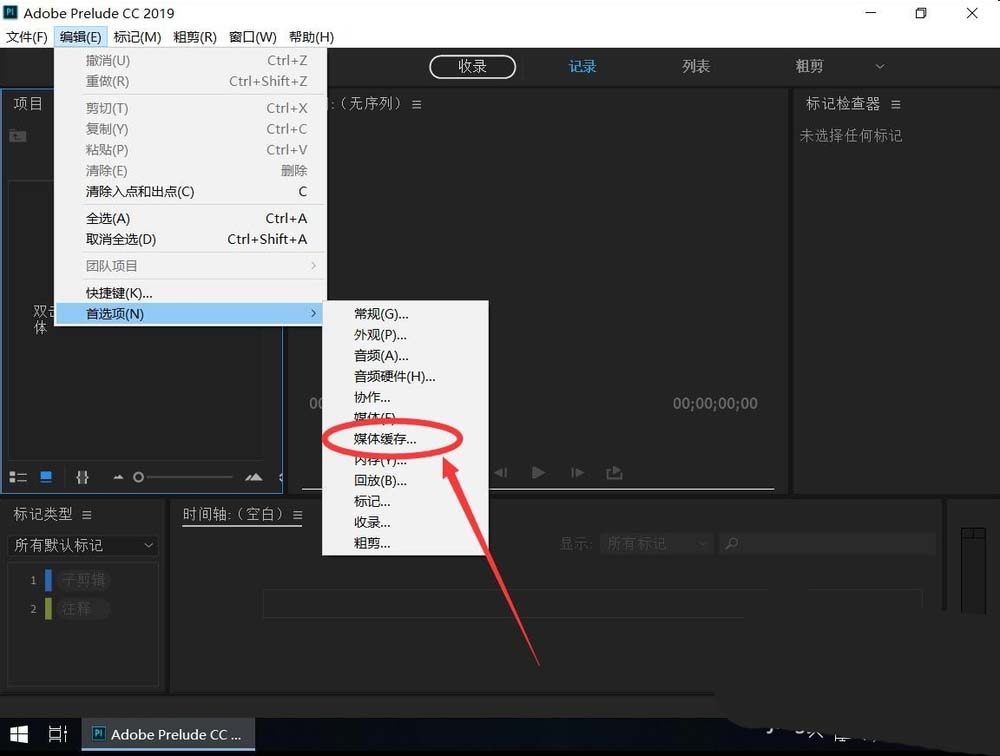Click the new bin folder icon
The height and width of the screenshot is (756, 1000).
click(18, 135)
